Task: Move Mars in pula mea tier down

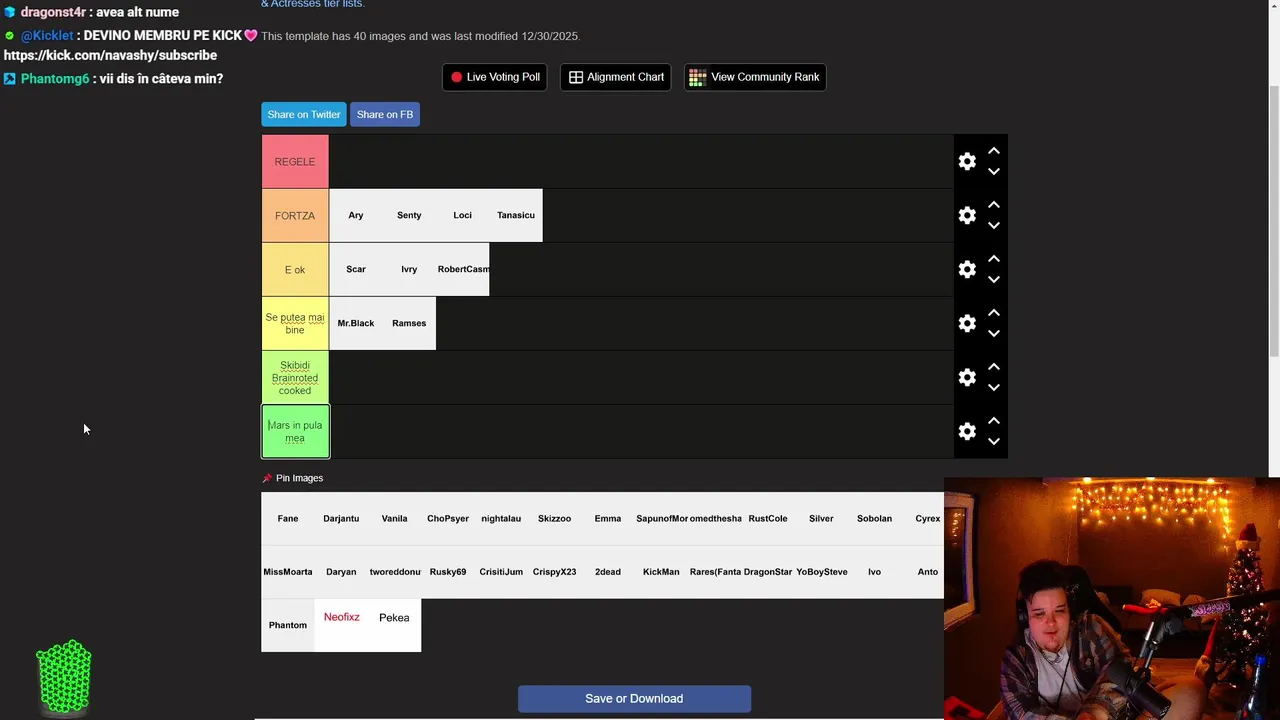Action: coord(994,442)
